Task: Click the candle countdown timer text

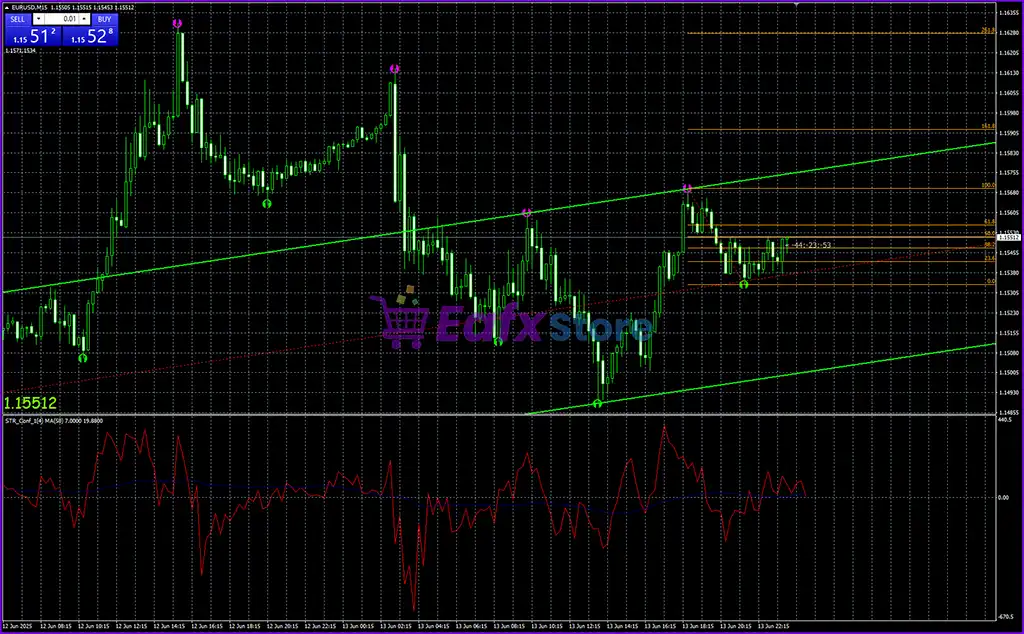Action: point(811,245)
